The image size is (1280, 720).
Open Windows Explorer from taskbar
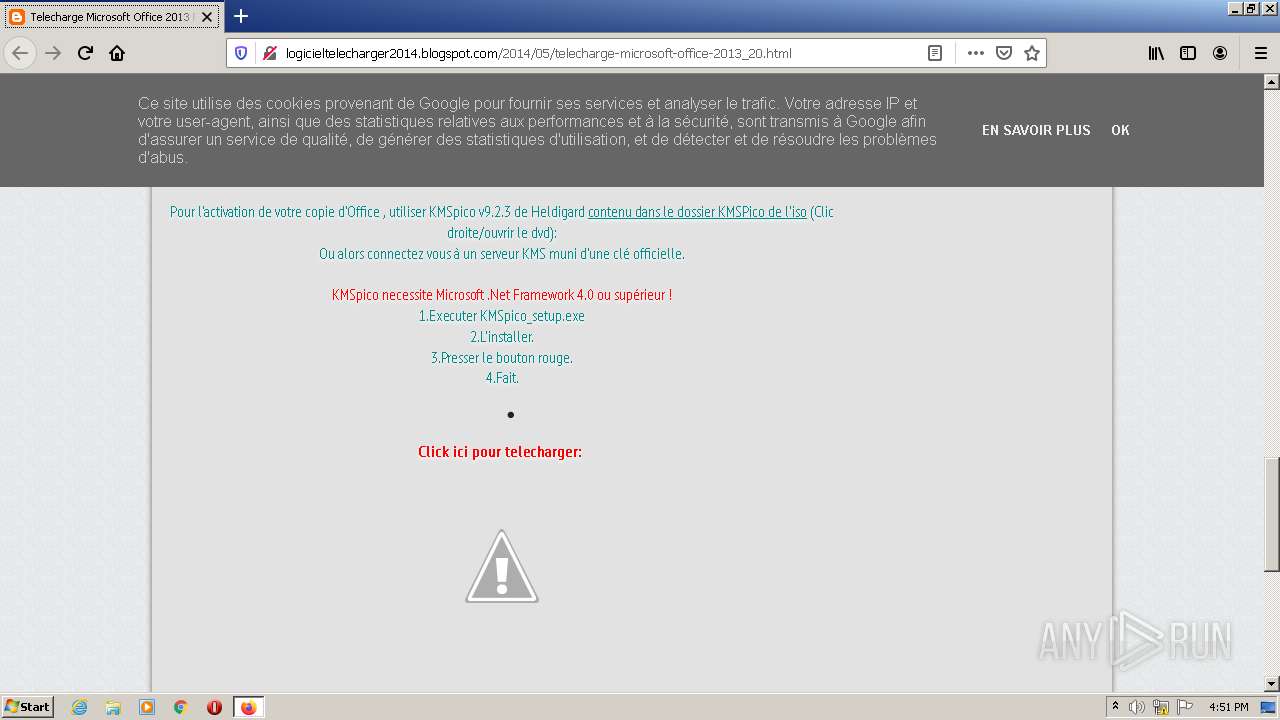pos(113,707)
